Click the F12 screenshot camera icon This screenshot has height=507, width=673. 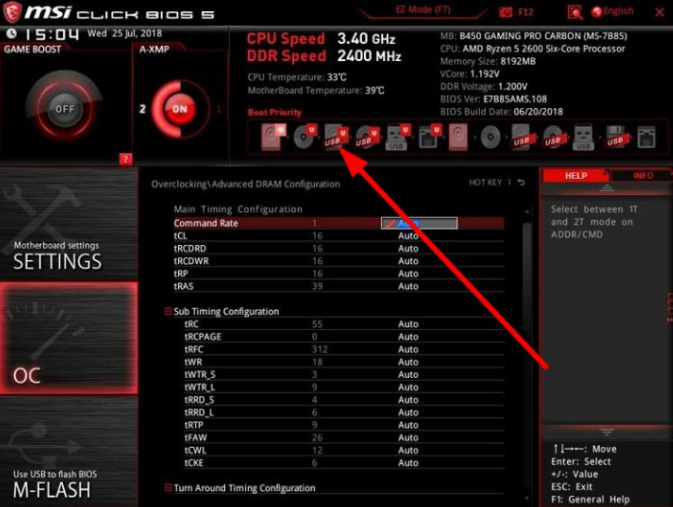[x=506, y=12]
